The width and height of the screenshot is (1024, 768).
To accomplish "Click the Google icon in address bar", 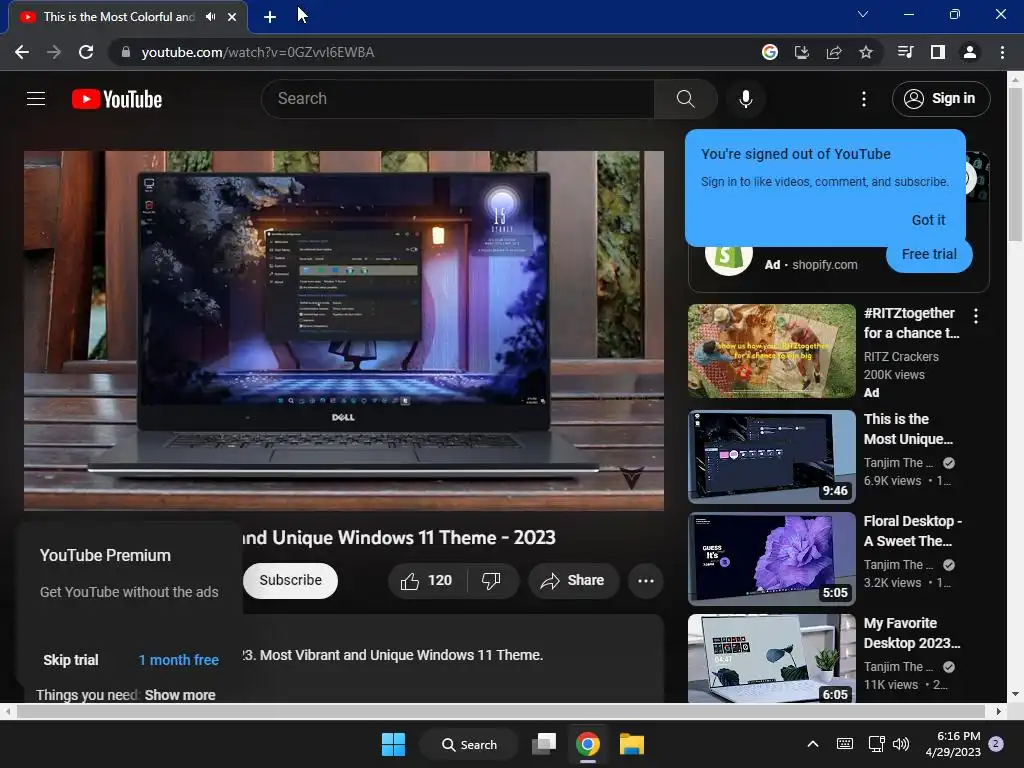I will tap(769, 52).
